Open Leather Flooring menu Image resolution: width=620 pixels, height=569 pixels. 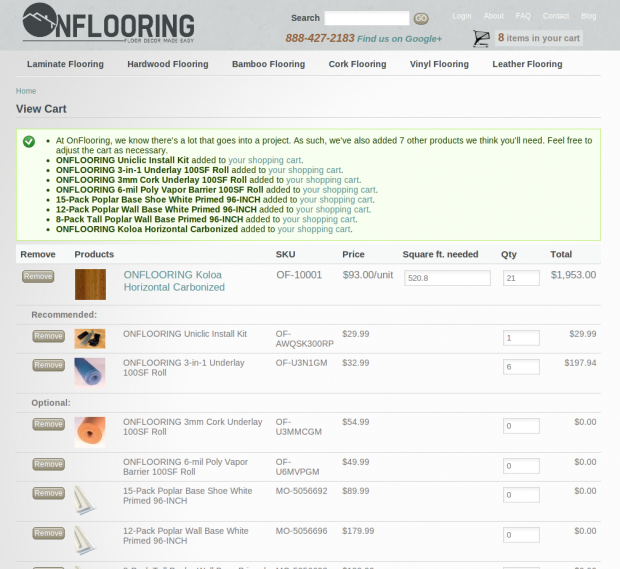[527, 64]
